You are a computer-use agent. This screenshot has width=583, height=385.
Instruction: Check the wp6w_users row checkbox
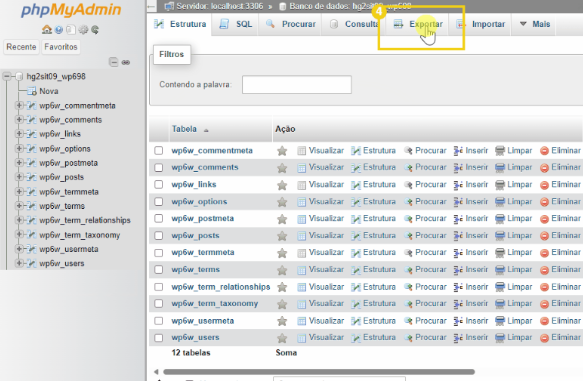coord(159,337)
